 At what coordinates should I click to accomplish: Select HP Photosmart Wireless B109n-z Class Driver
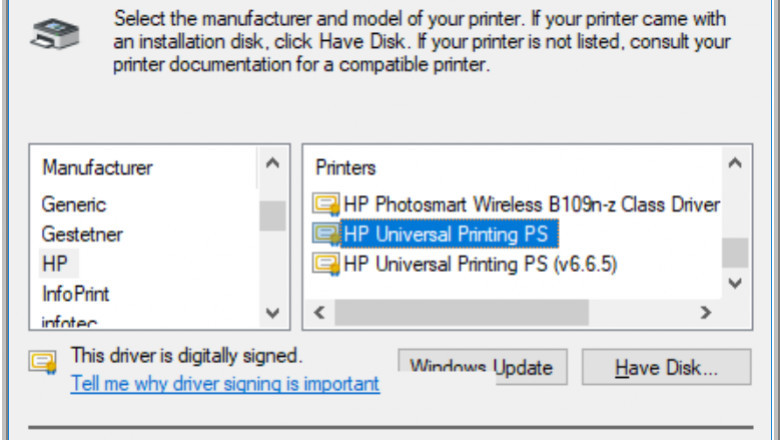[531, 205]
